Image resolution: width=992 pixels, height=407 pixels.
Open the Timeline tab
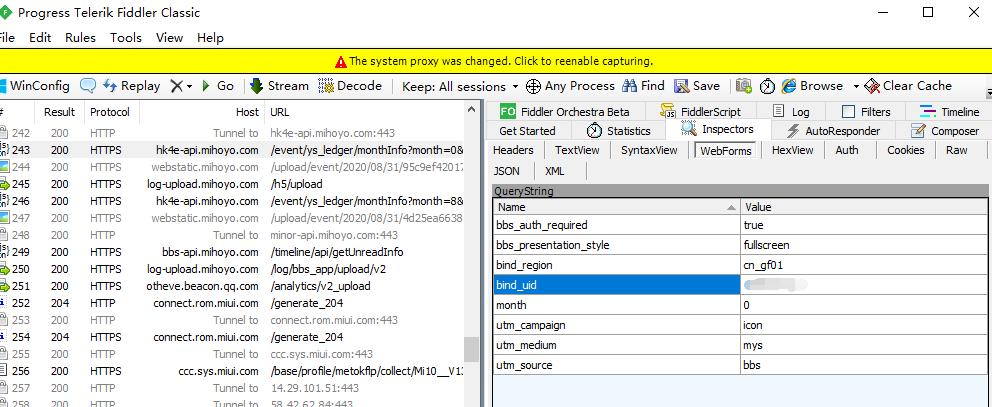pos(949,112)
